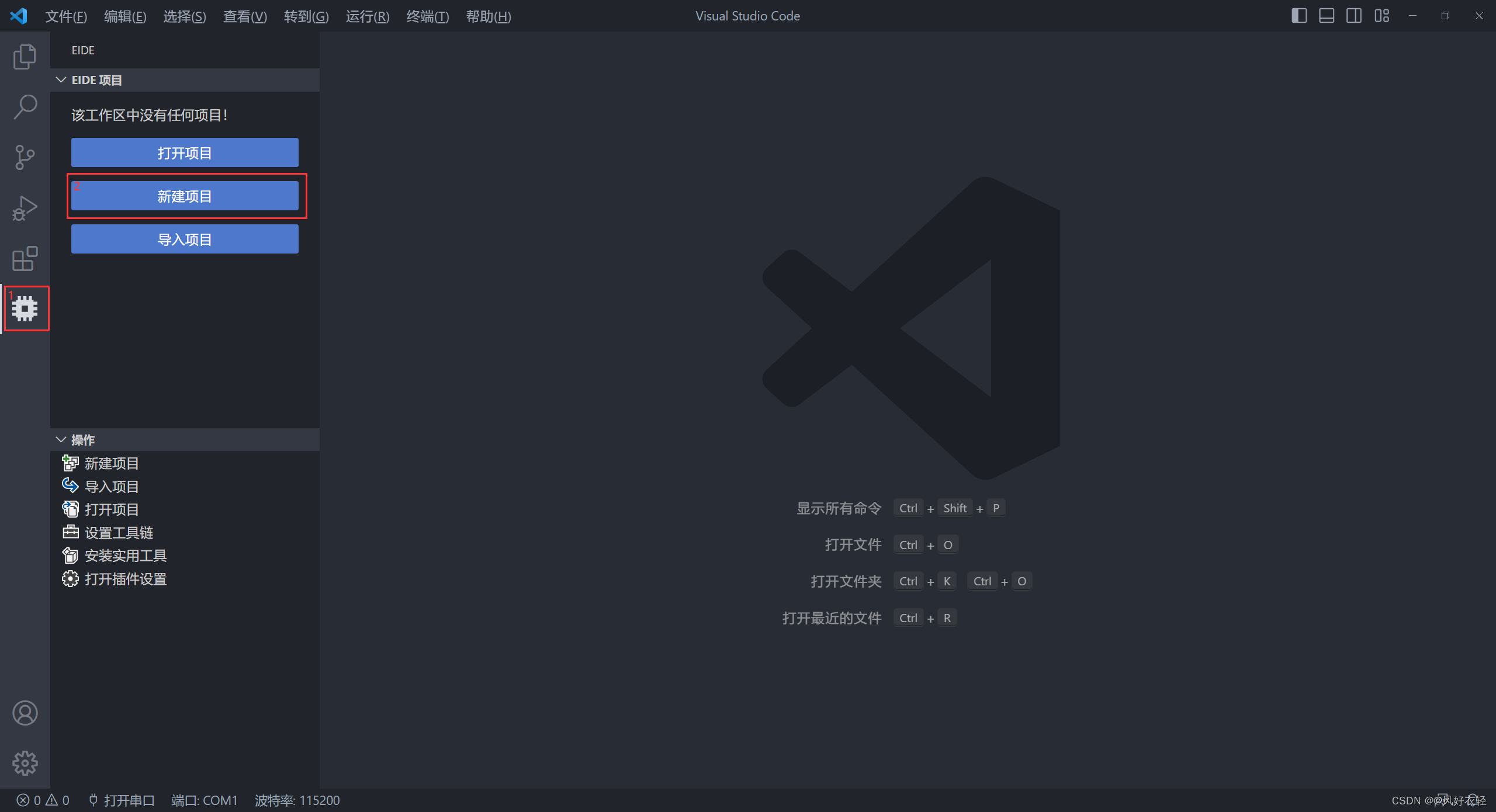1496x812 pixels.
Task: Click the 打开文件夹 shortcut hint
Action: tap(846, 581)
